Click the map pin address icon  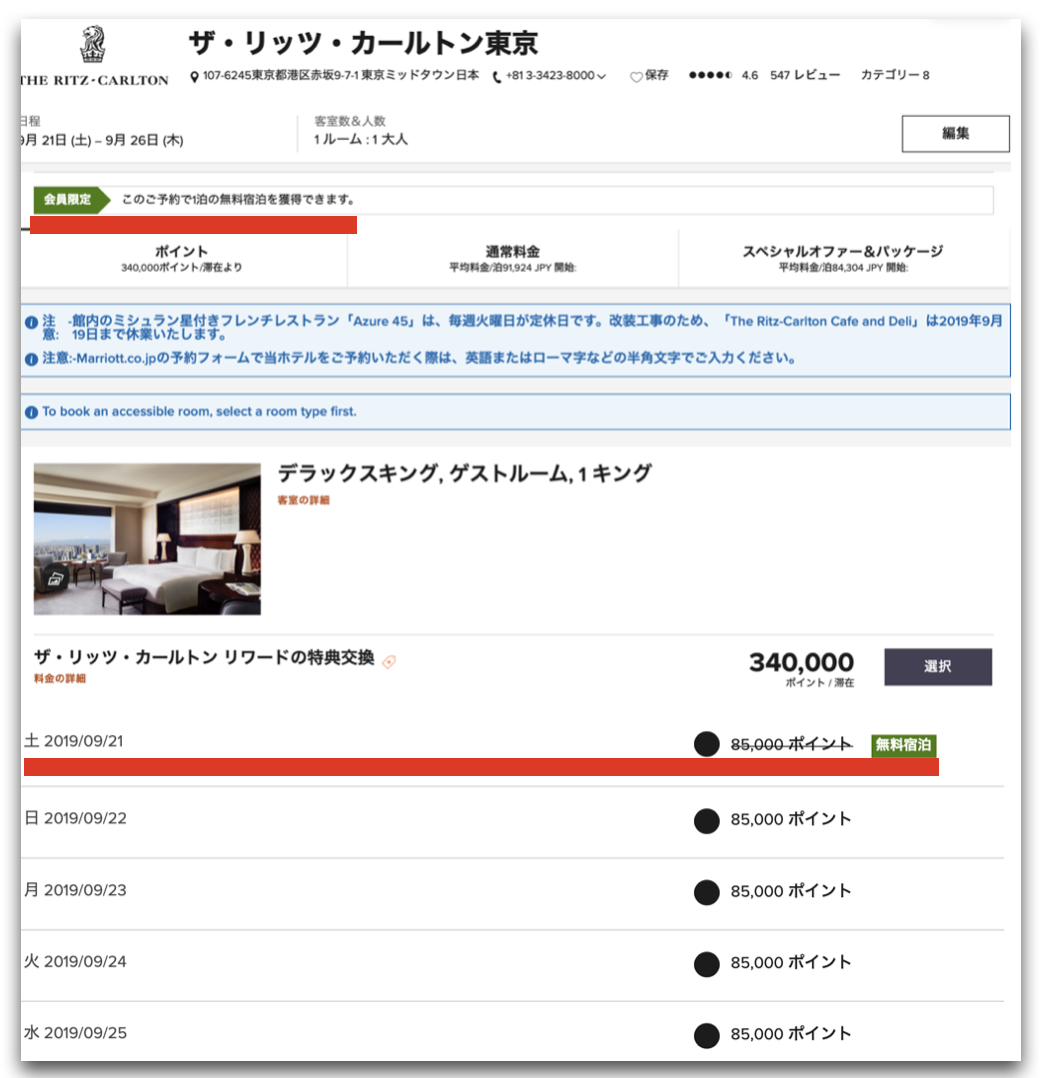[195, 76]
